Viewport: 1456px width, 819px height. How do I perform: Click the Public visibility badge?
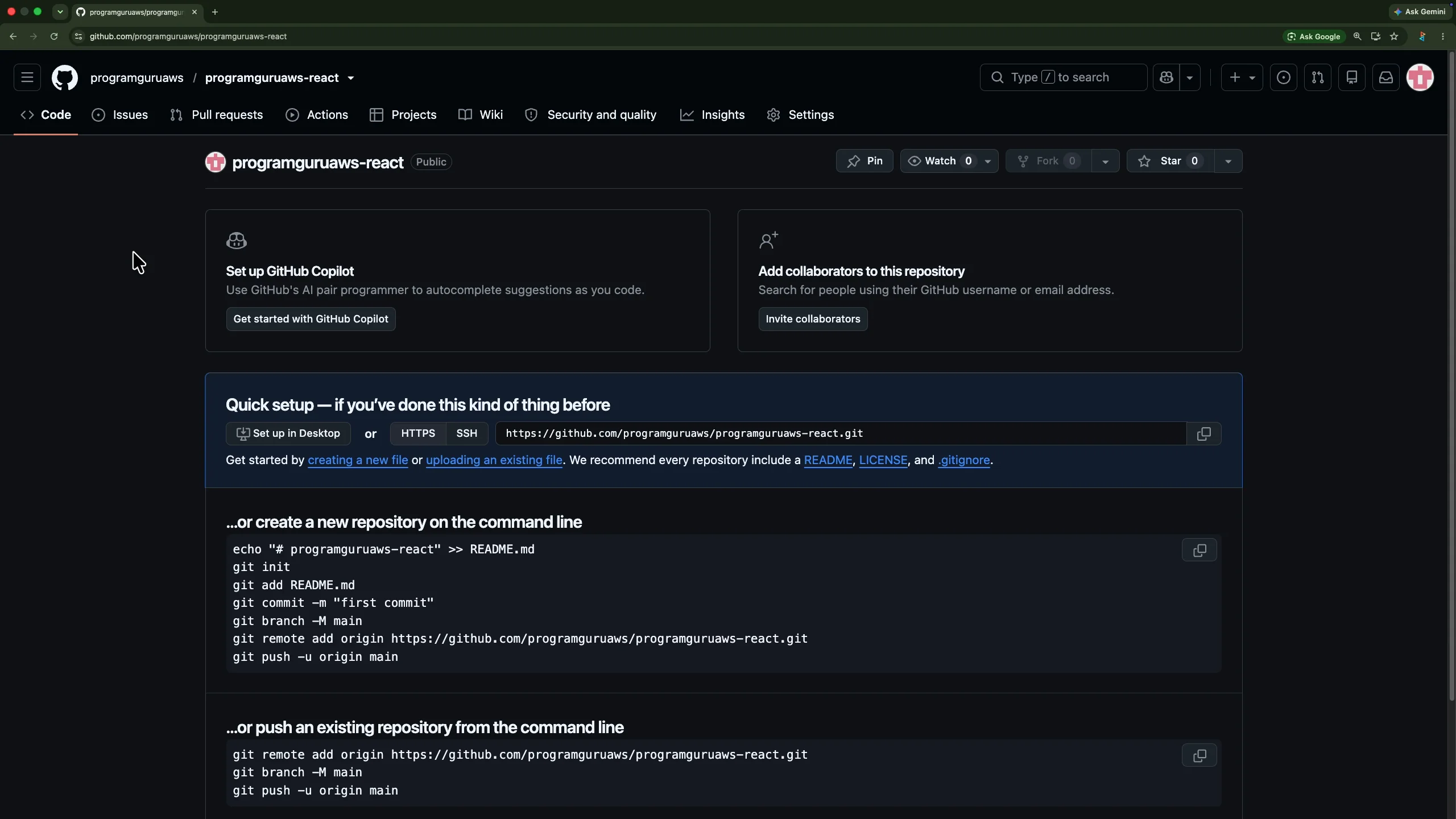431,162
